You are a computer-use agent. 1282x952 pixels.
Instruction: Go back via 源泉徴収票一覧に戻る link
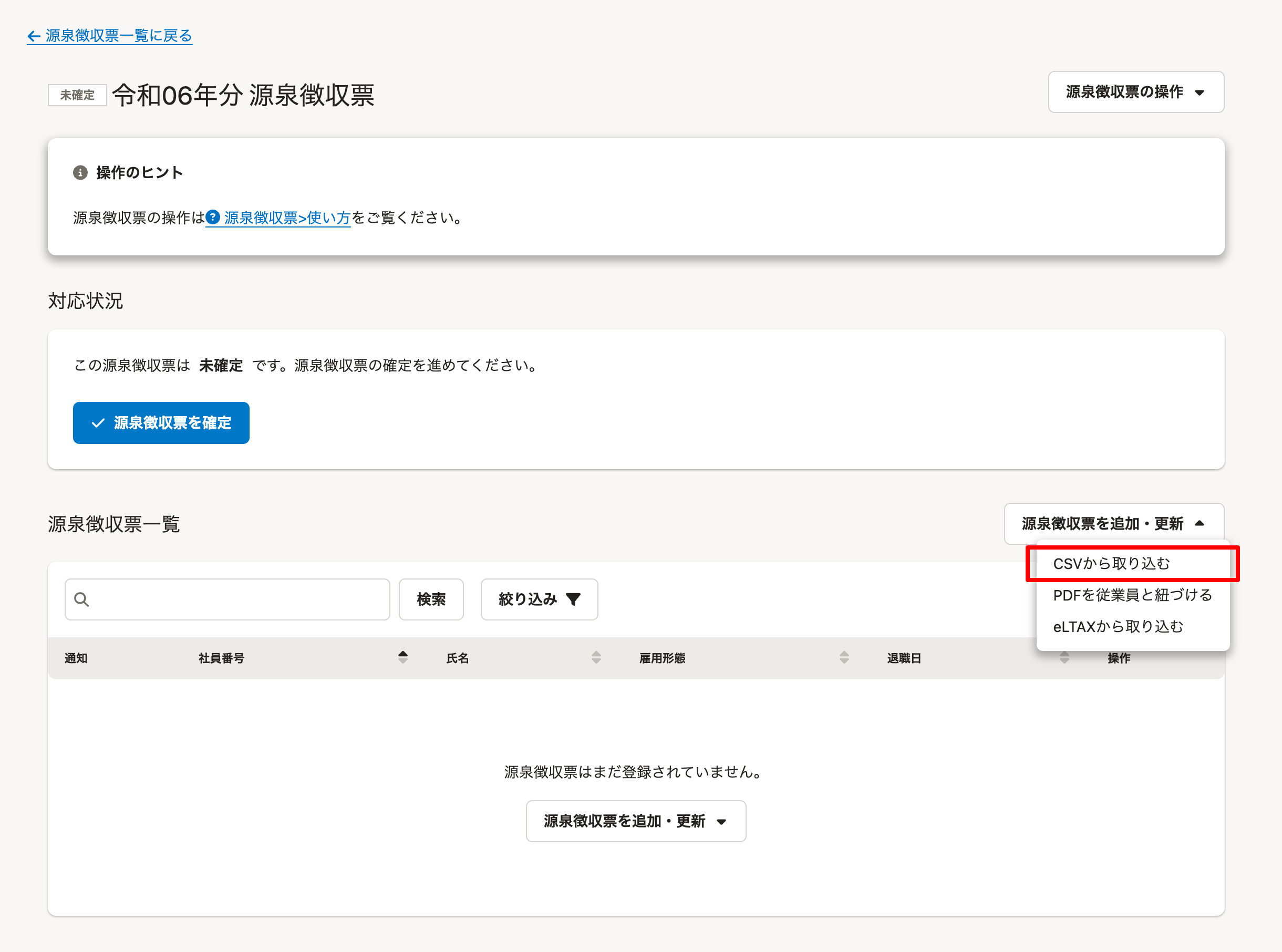coord(109,36)
